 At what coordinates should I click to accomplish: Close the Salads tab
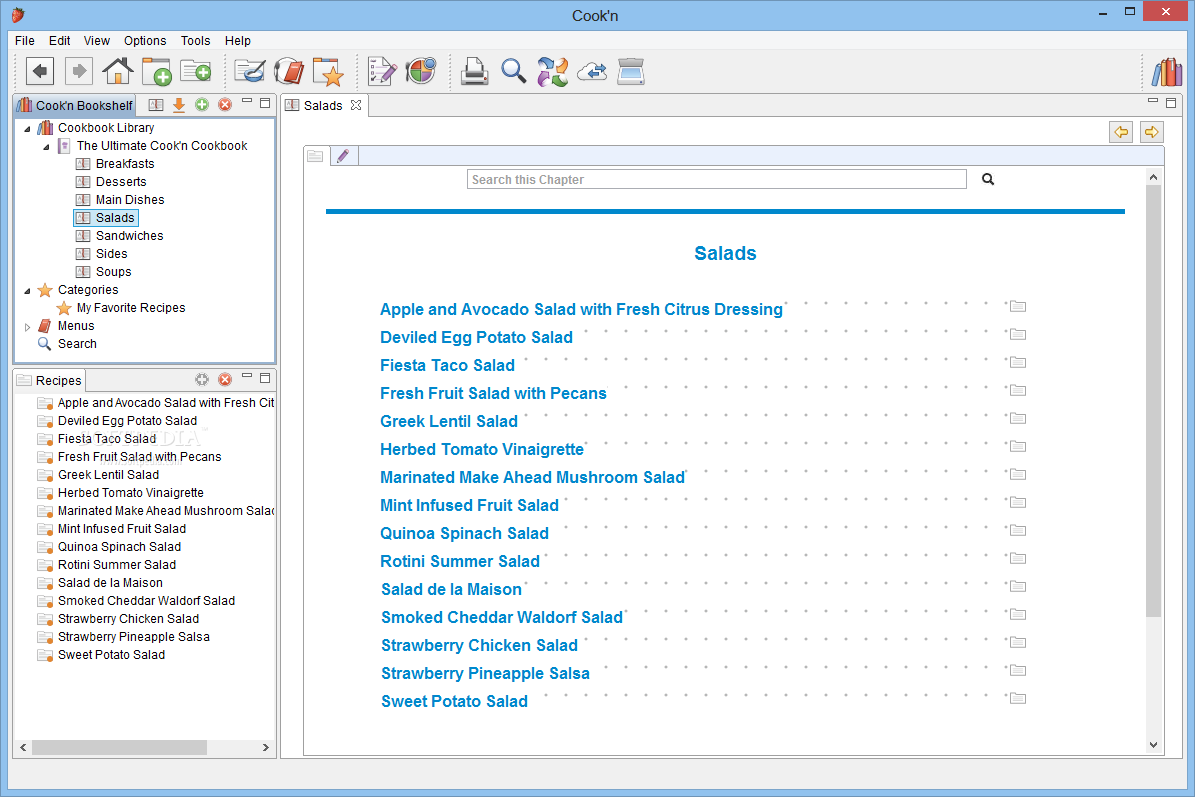(356, 105)
